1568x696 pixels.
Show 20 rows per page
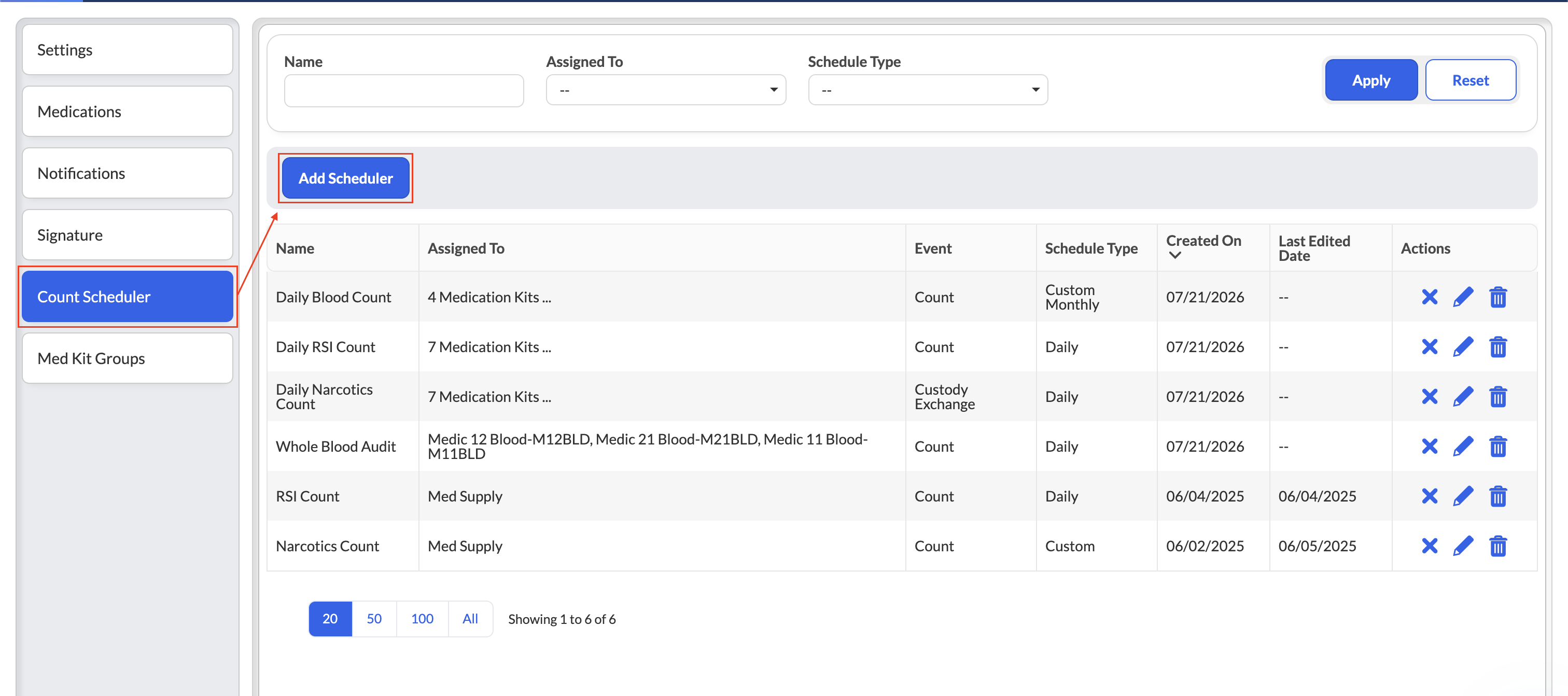click(330, 619)
